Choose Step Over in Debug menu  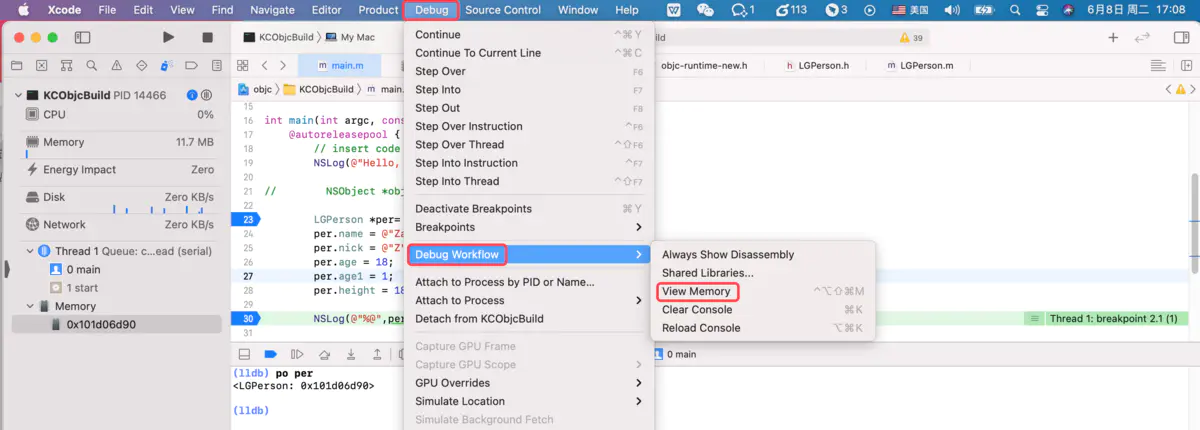(528, 72)
